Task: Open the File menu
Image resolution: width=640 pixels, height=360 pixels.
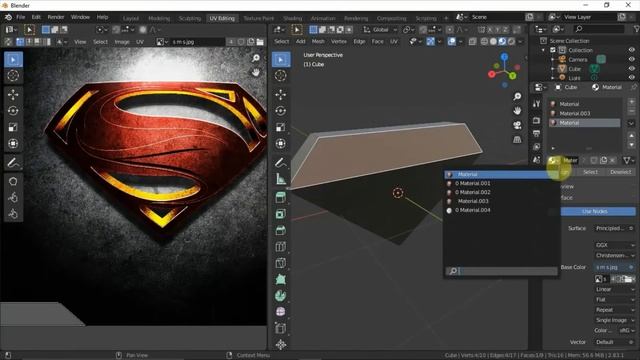Action: [20, 17]
